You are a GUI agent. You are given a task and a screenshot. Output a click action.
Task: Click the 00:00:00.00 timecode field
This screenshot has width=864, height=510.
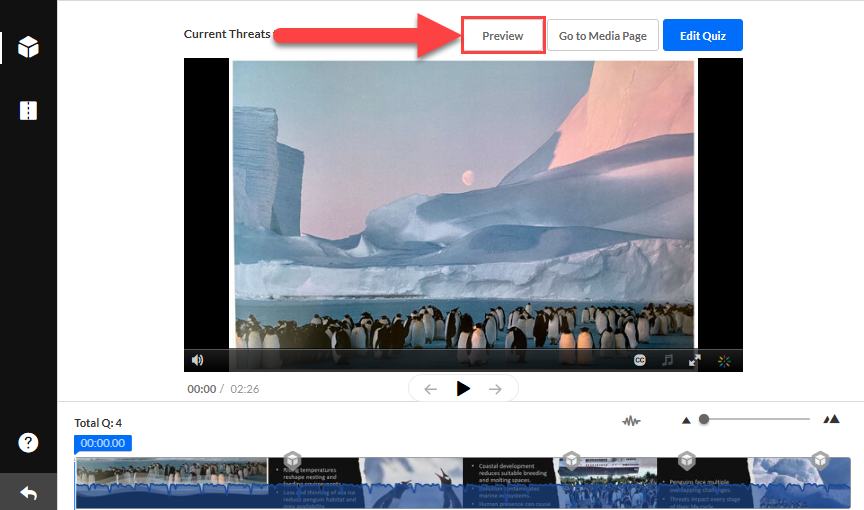coord(103,443)
